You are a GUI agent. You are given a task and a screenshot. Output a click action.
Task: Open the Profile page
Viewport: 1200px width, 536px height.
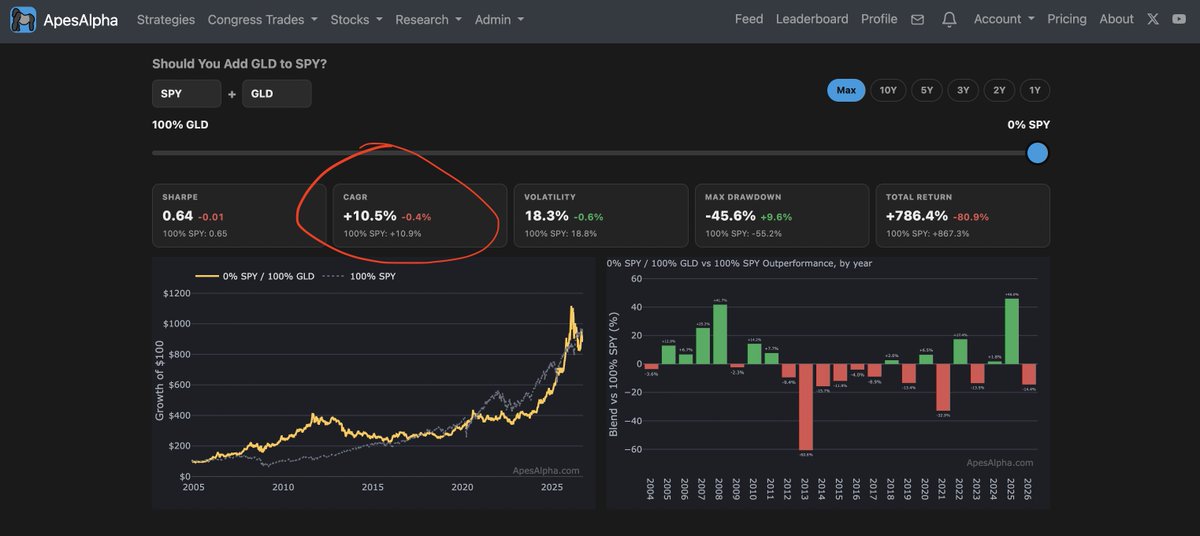tap(879, 19)
